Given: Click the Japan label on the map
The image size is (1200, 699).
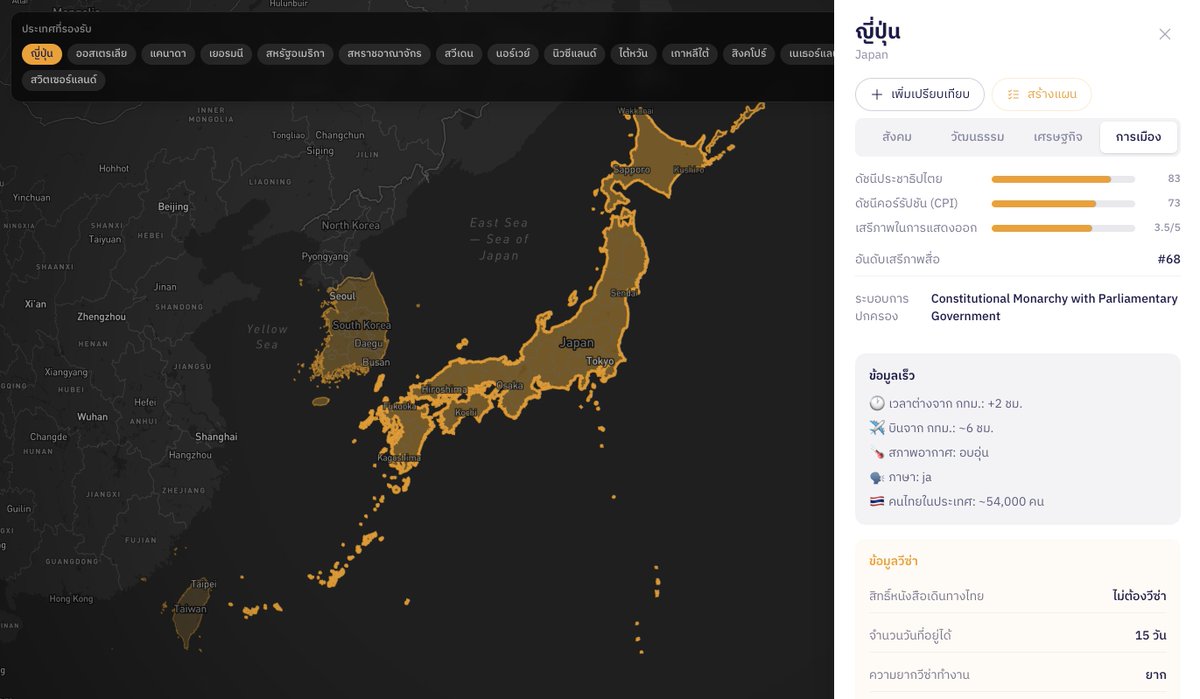Looking at the screenshot, I should [576, 343].
